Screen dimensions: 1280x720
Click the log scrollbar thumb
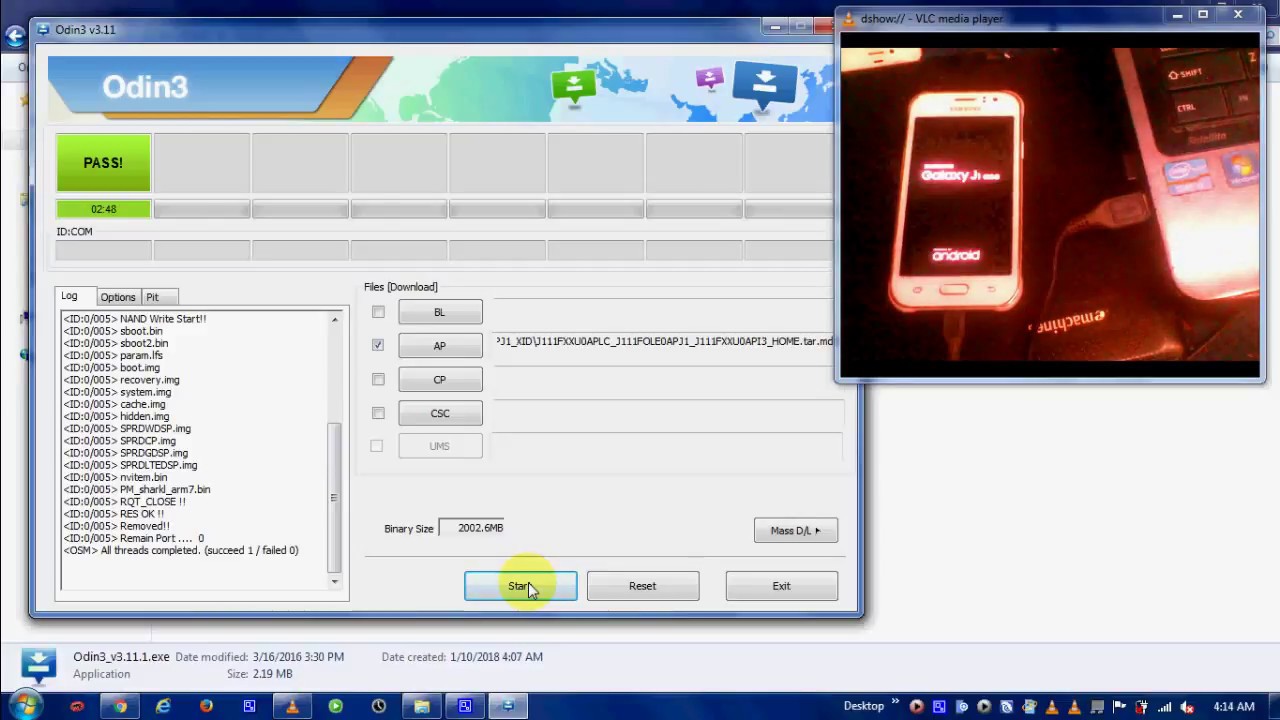pos(335,497)
